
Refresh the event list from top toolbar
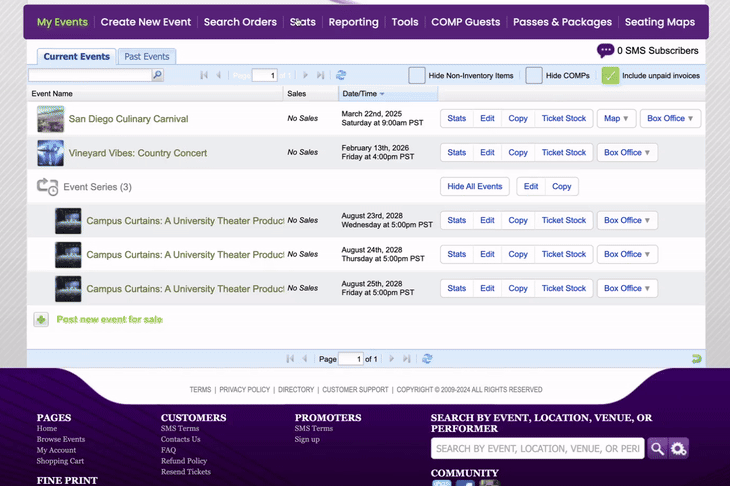[x=341, y=76]
